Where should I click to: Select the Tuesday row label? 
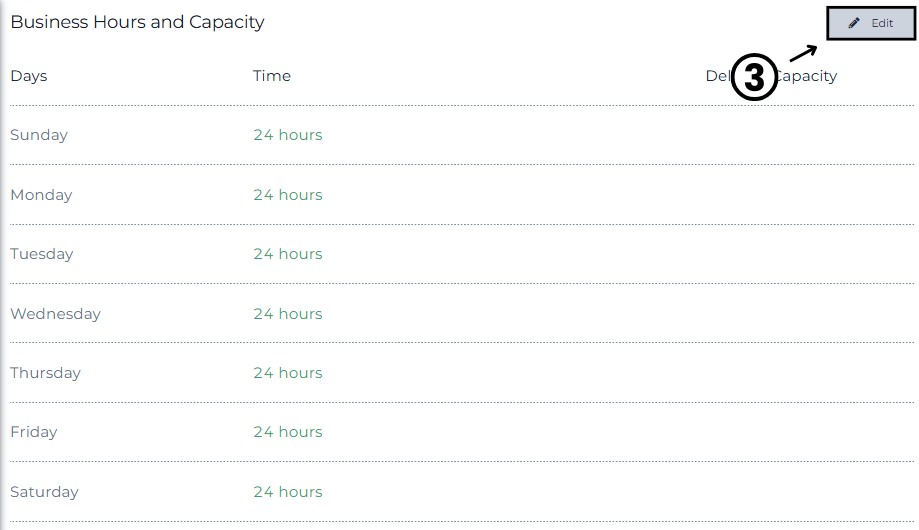pos(42,254)
